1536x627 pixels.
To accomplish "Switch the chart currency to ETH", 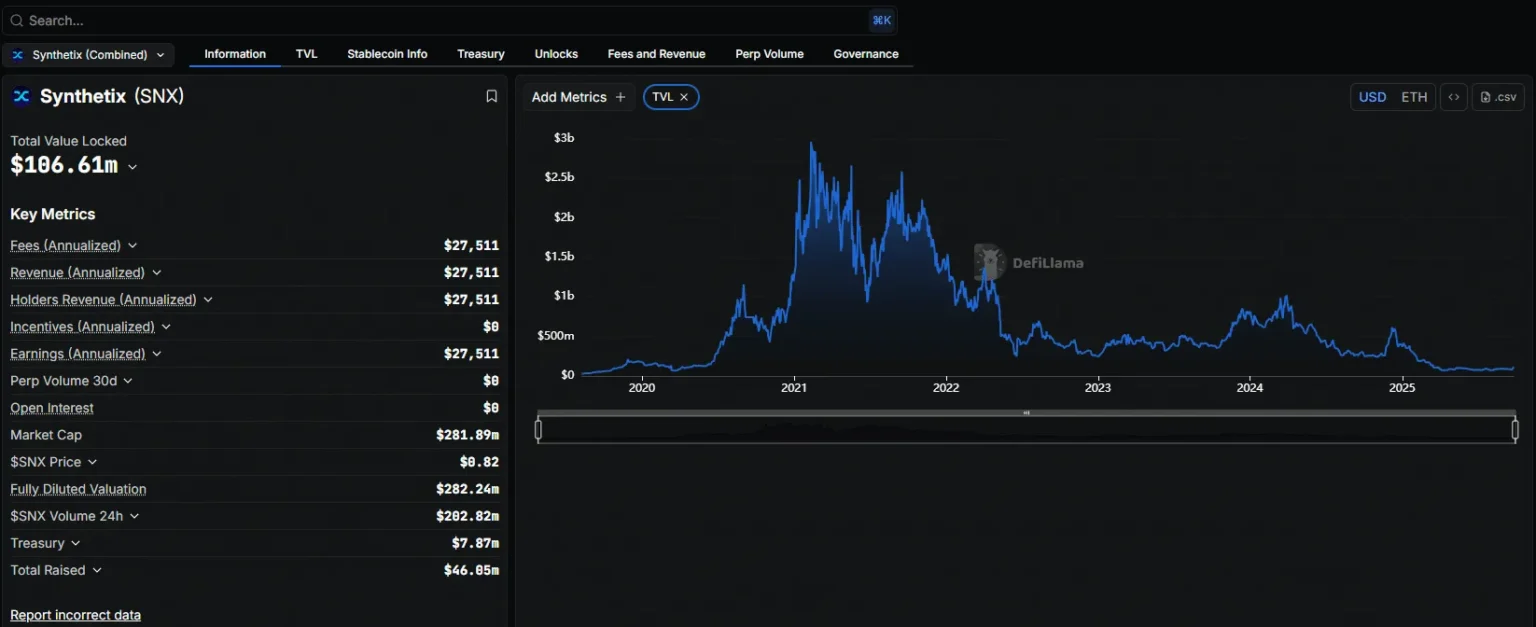I will [x=1413, y=97].
